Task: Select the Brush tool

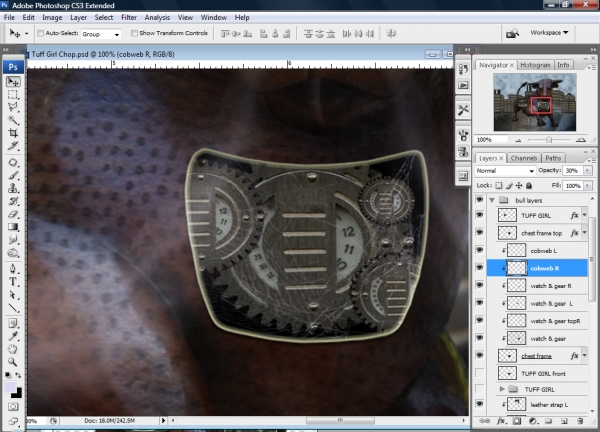Action: click(x=13, y=175)
